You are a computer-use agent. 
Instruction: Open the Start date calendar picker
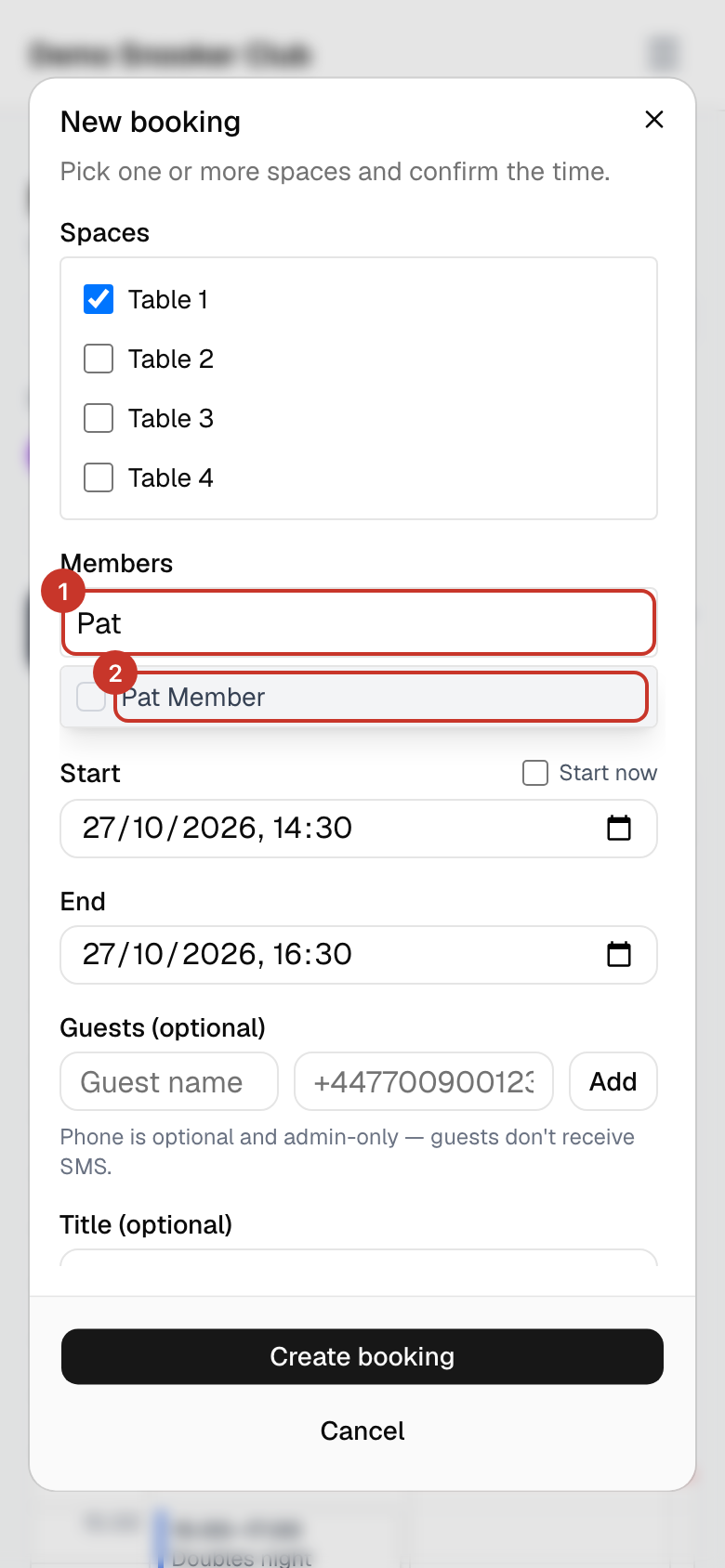[x=619, y=828]
